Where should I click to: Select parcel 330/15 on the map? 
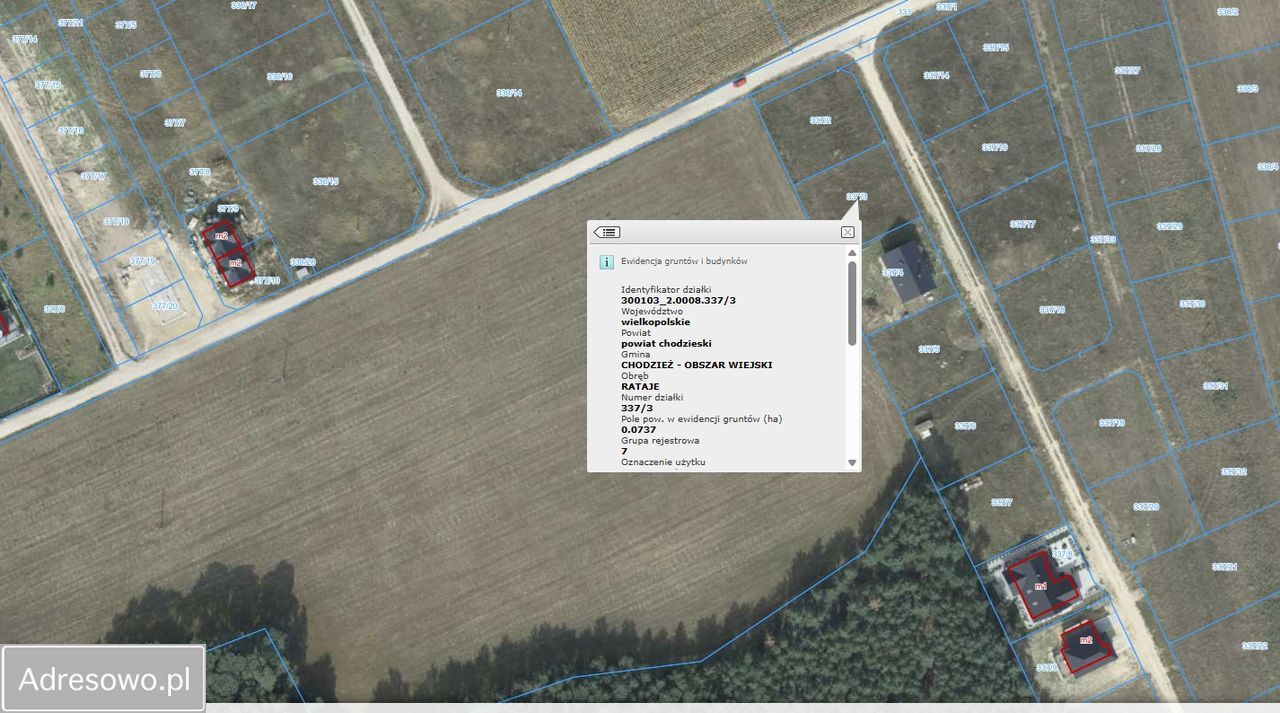click(x=325, y=181)
